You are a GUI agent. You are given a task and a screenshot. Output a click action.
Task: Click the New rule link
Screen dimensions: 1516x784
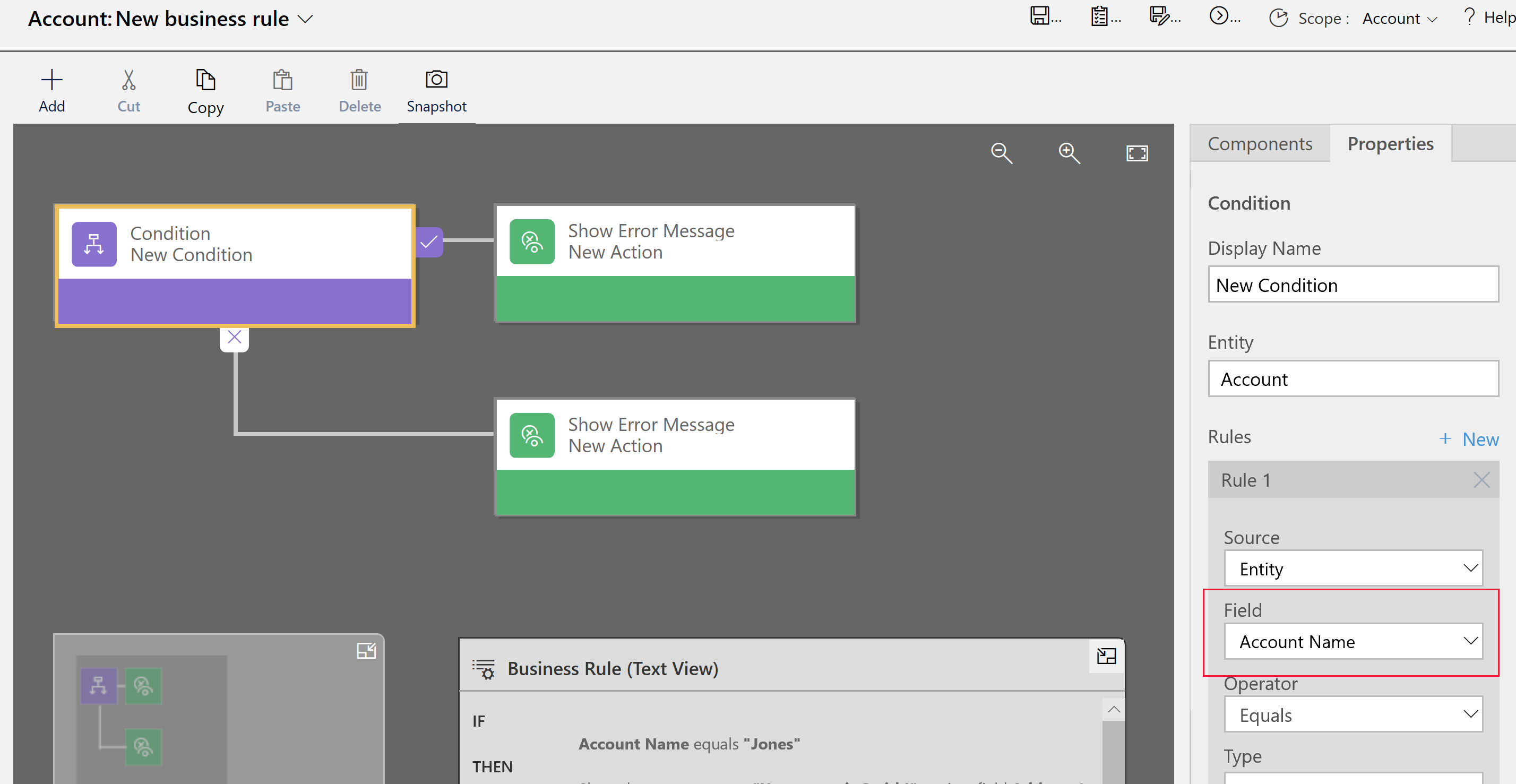pyautogui.click(x=1467, y=437)
